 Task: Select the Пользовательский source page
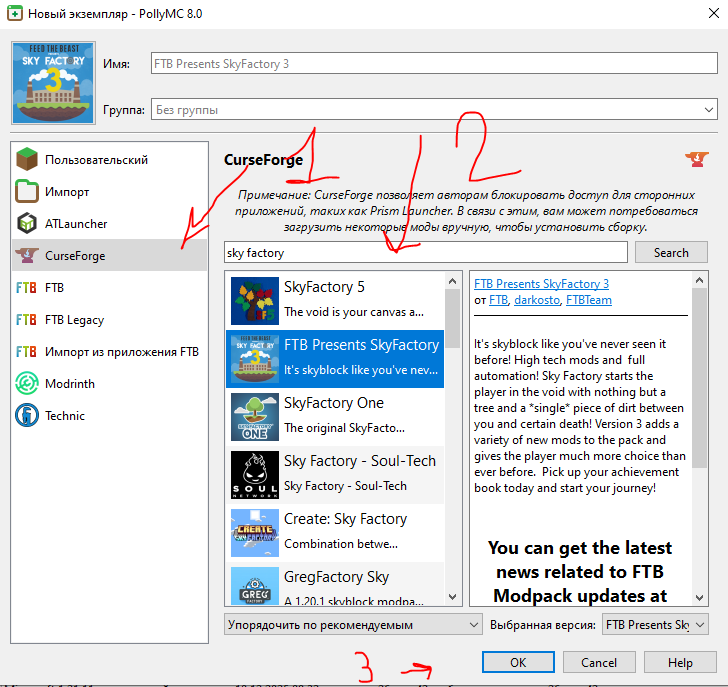click(109, 159)
